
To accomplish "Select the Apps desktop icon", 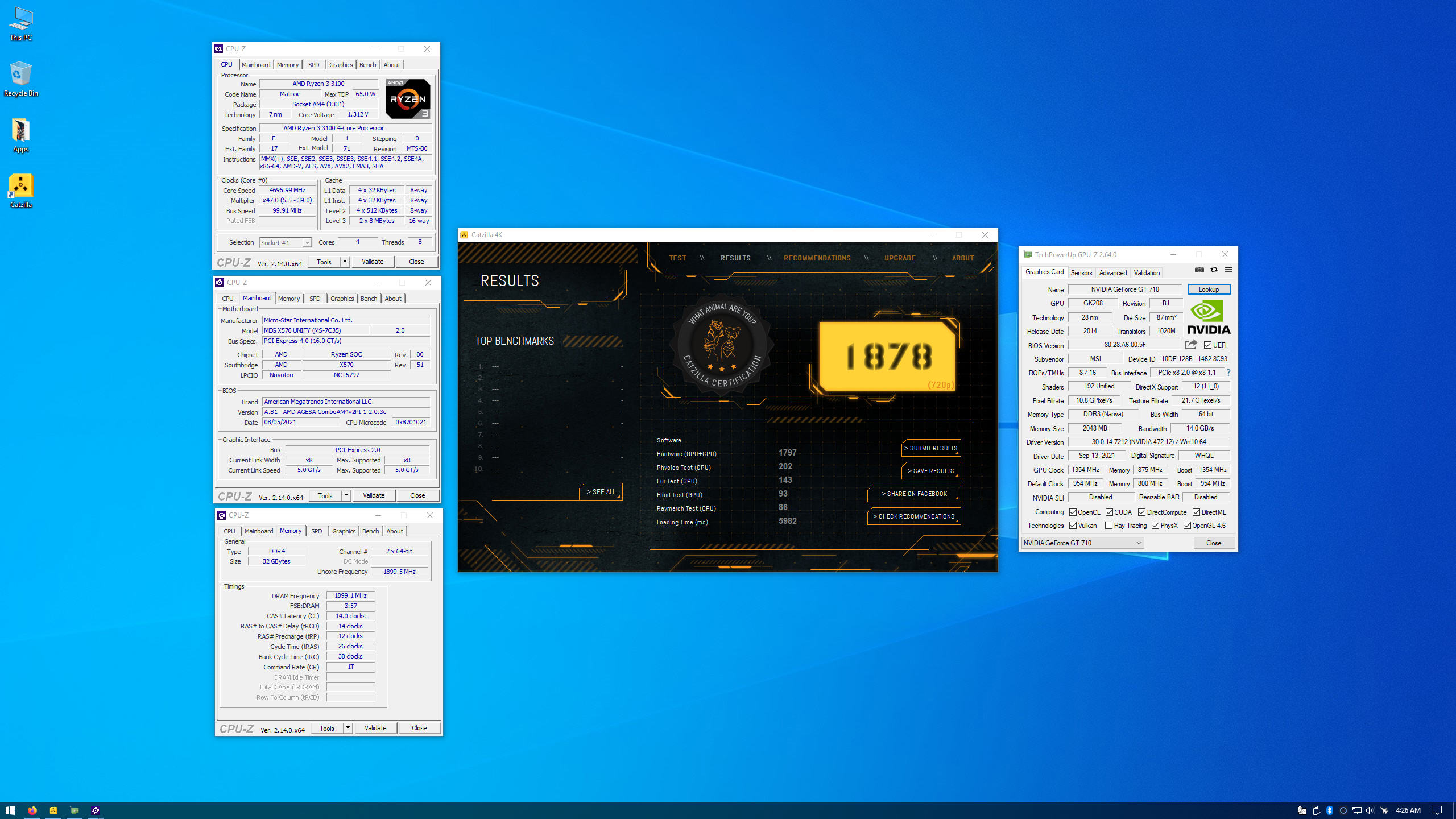I will point(21,135).
